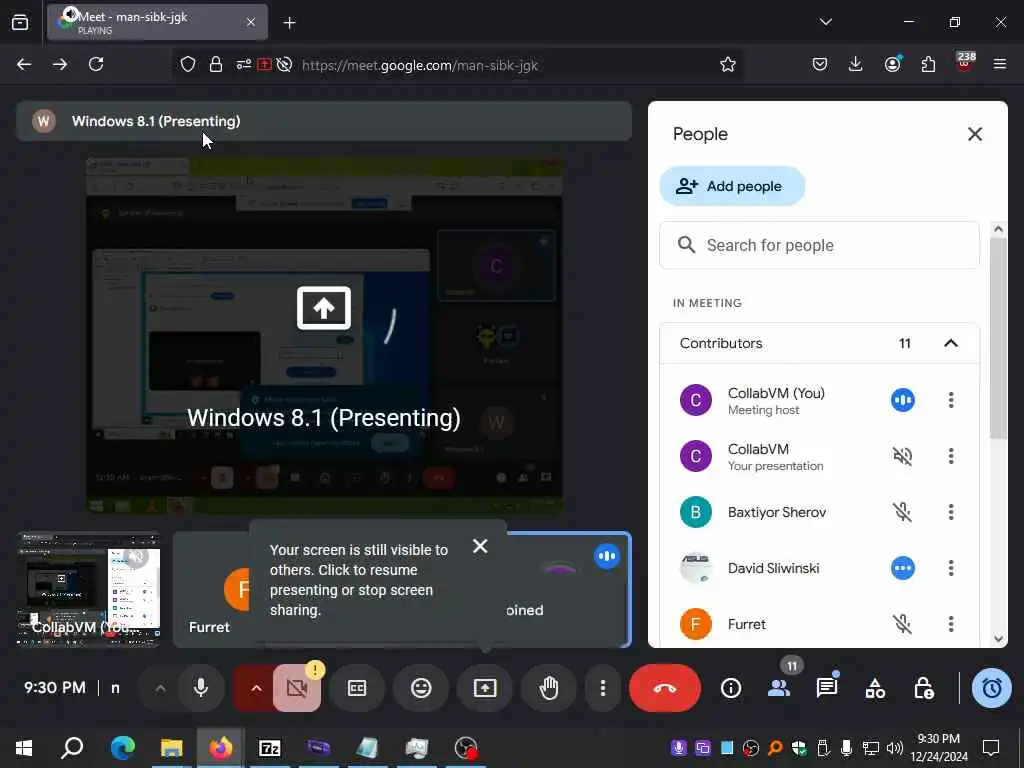Open the present screen control
Screen dimensions: 1024x768
[x=485, y=688]
